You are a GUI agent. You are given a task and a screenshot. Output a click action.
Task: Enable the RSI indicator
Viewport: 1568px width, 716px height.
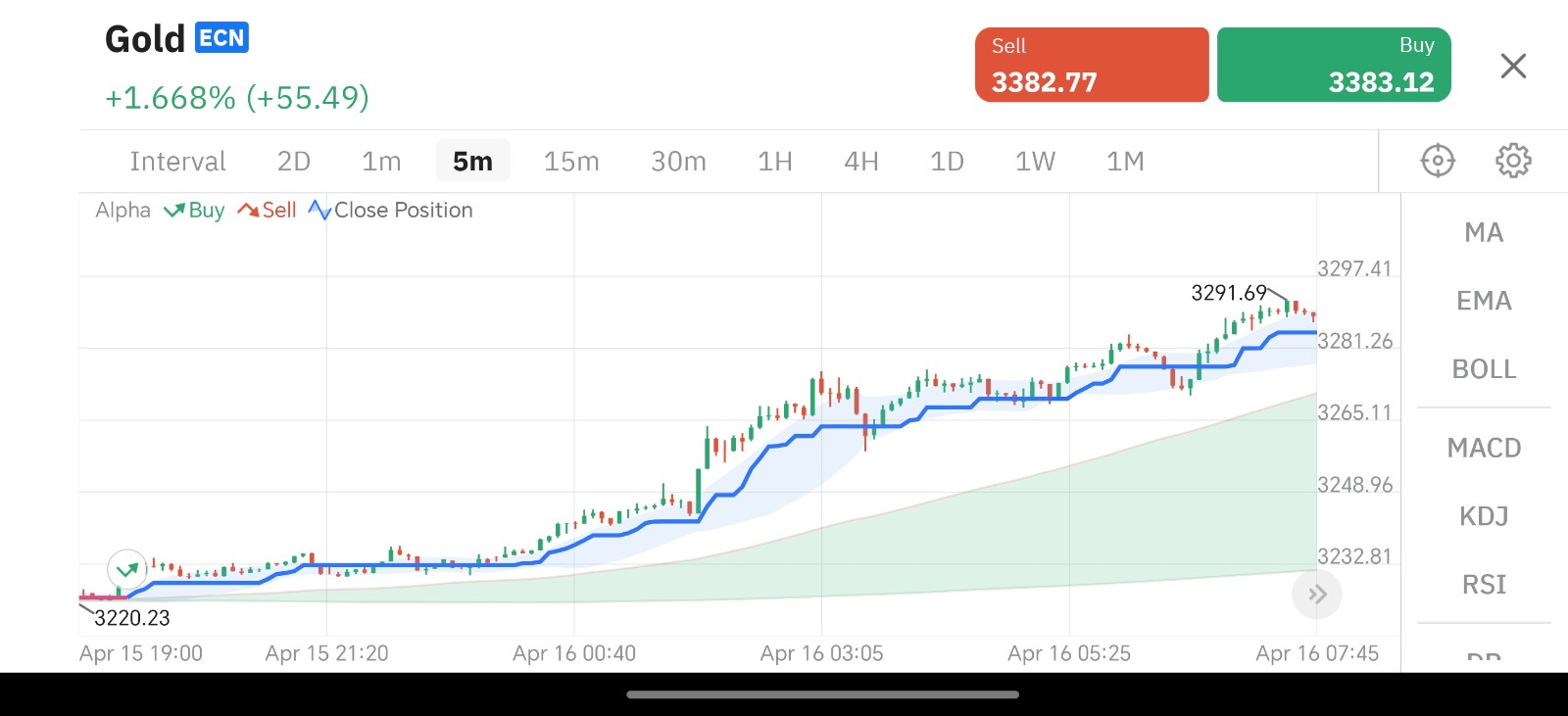[x=1484, y=585]
